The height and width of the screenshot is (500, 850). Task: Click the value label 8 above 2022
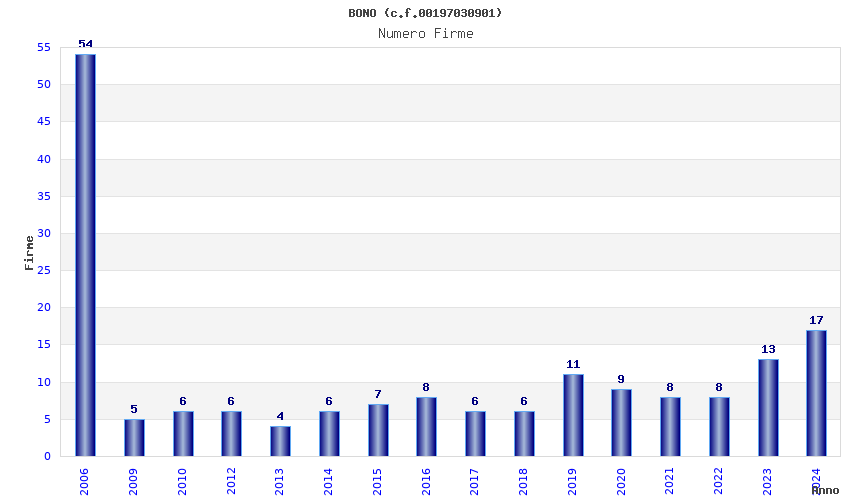click(719, 387)
